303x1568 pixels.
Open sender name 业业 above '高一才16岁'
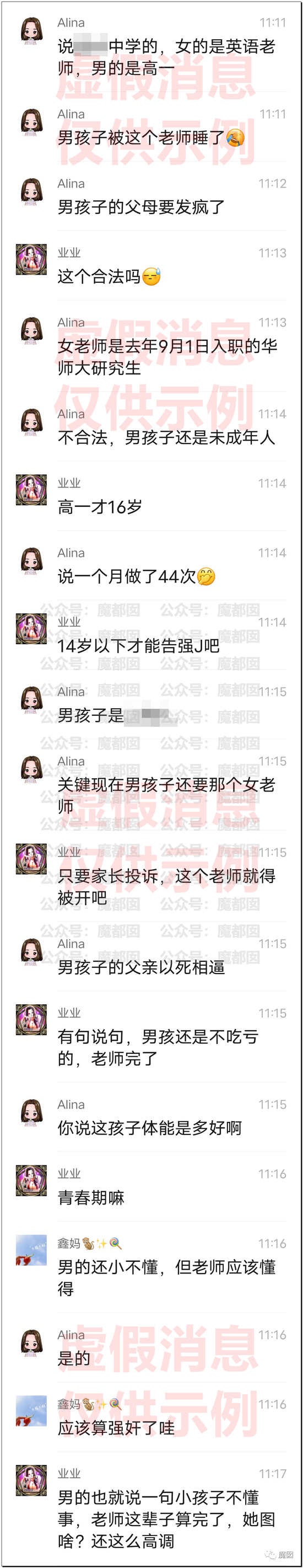69,483
